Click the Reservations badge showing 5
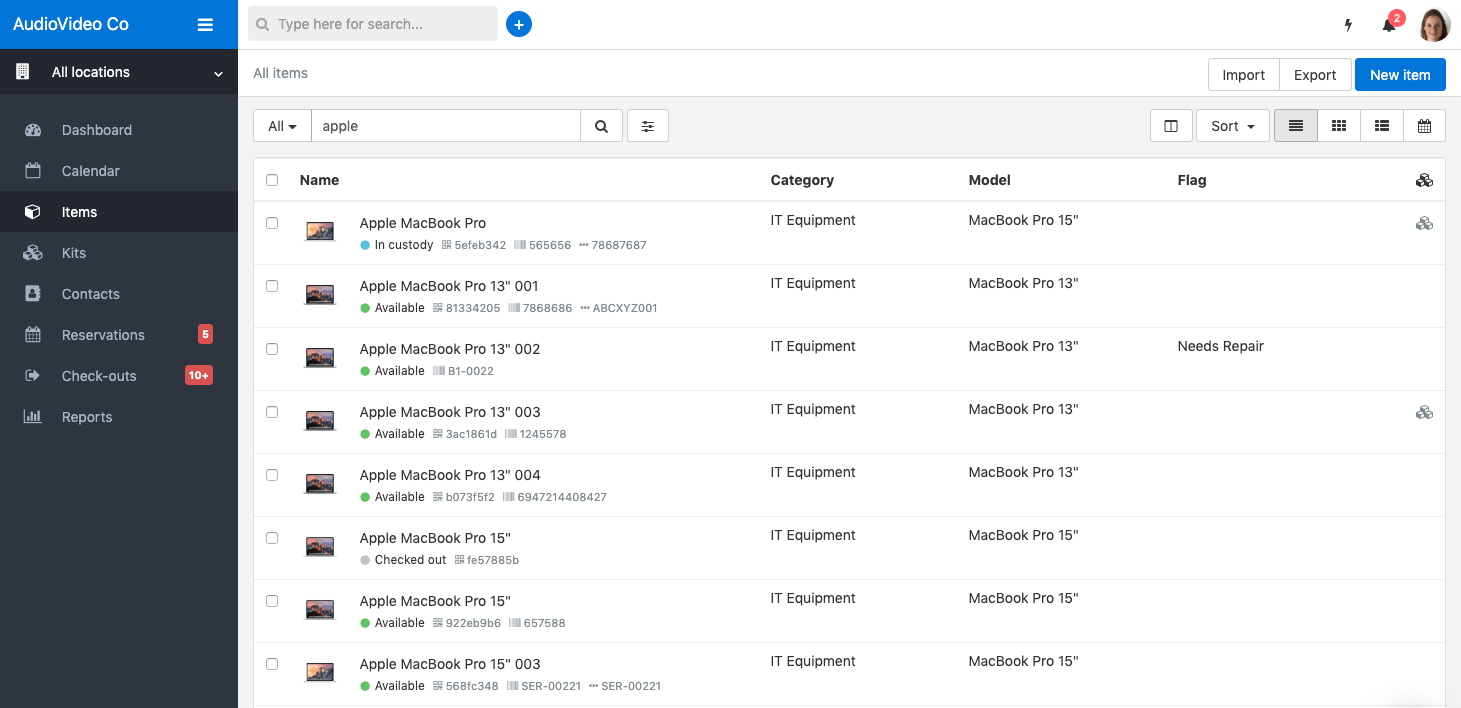 click(x=205, y=334)
